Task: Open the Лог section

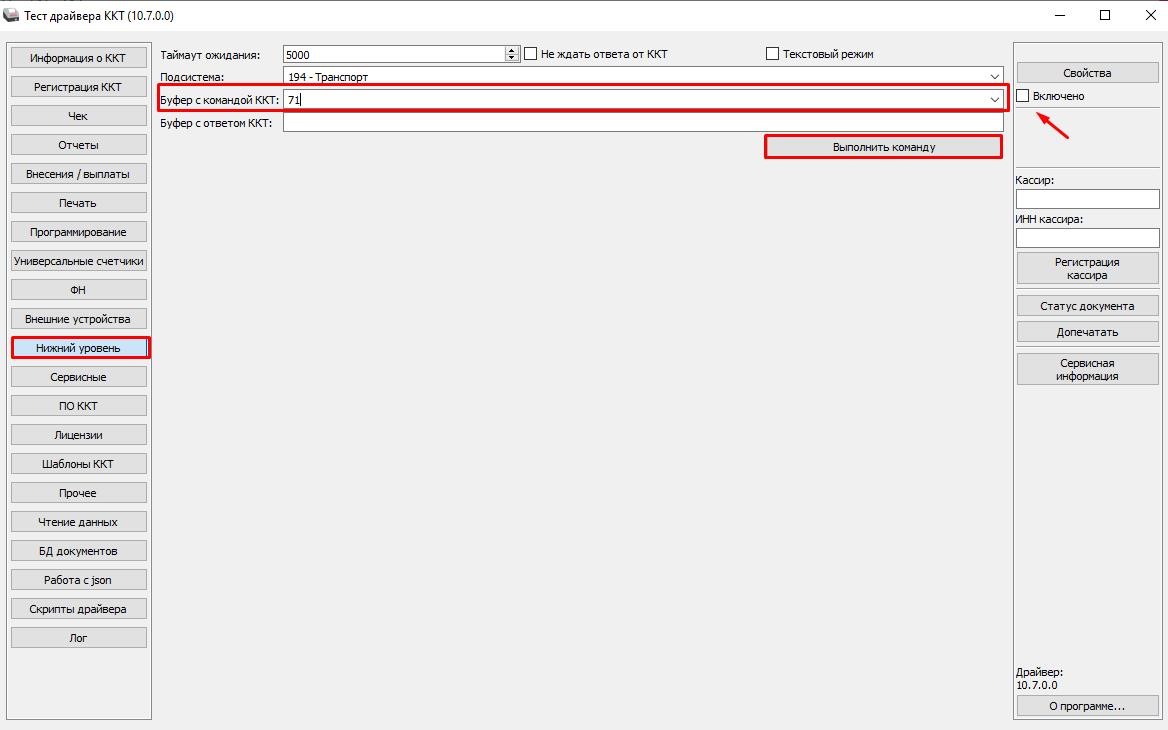Action: tap(78, 638)
